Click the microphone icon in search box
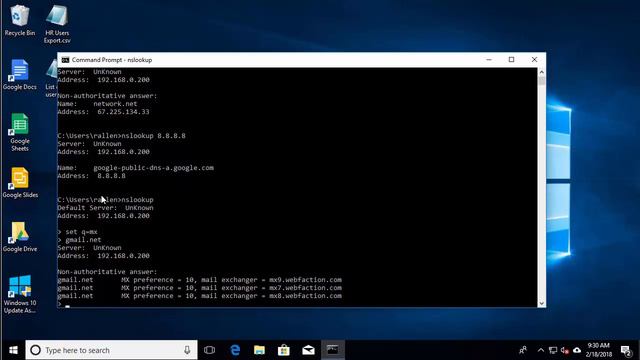640x360 pixels. click(x=187, y=350)
